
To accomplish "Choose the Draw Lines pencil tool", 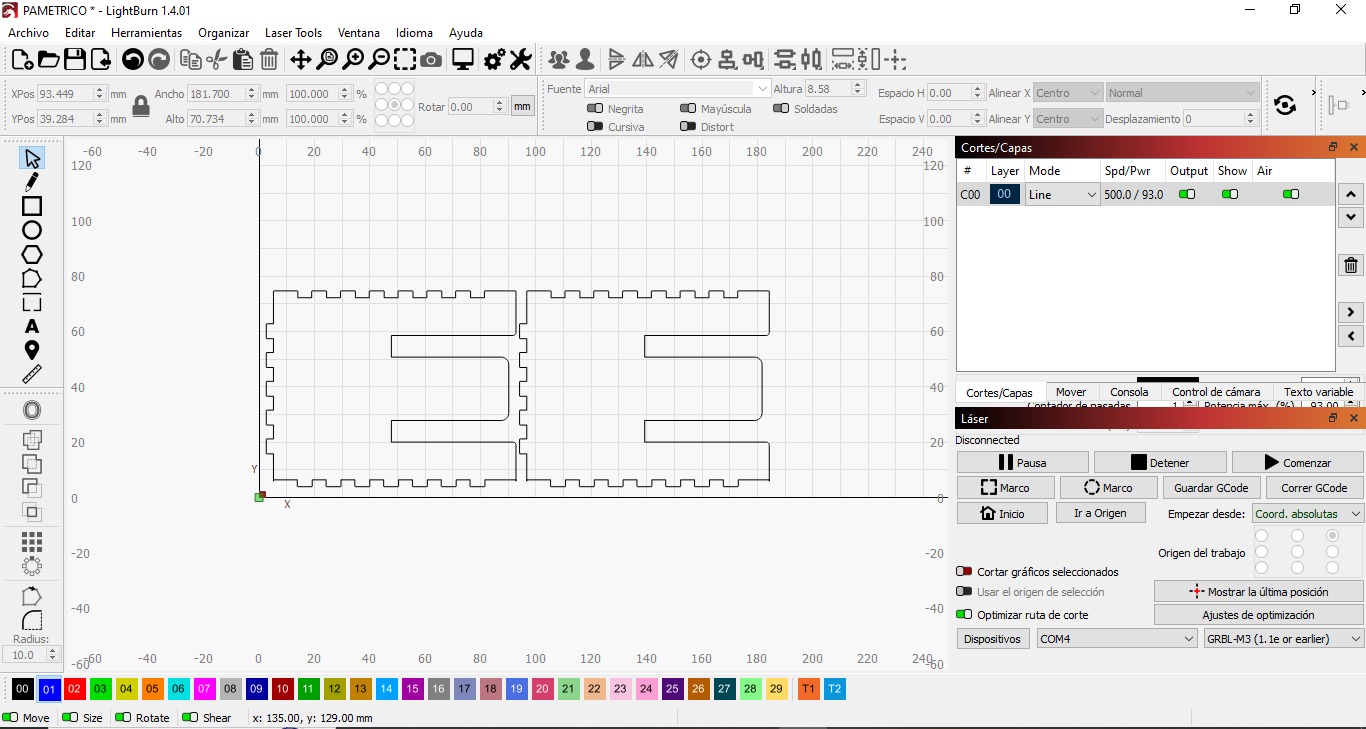I will (x=32, y=182).
